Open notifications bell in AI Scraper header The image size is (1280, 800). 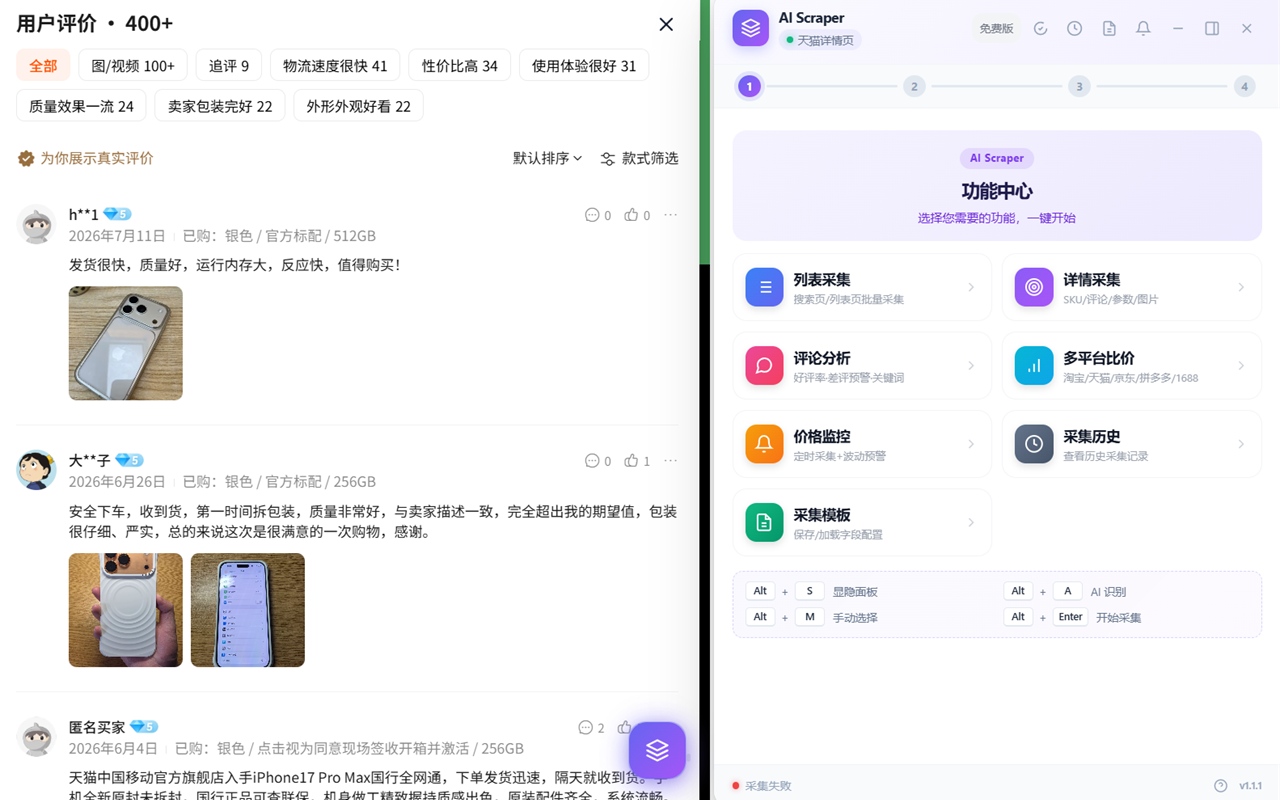coord(1143,29)
